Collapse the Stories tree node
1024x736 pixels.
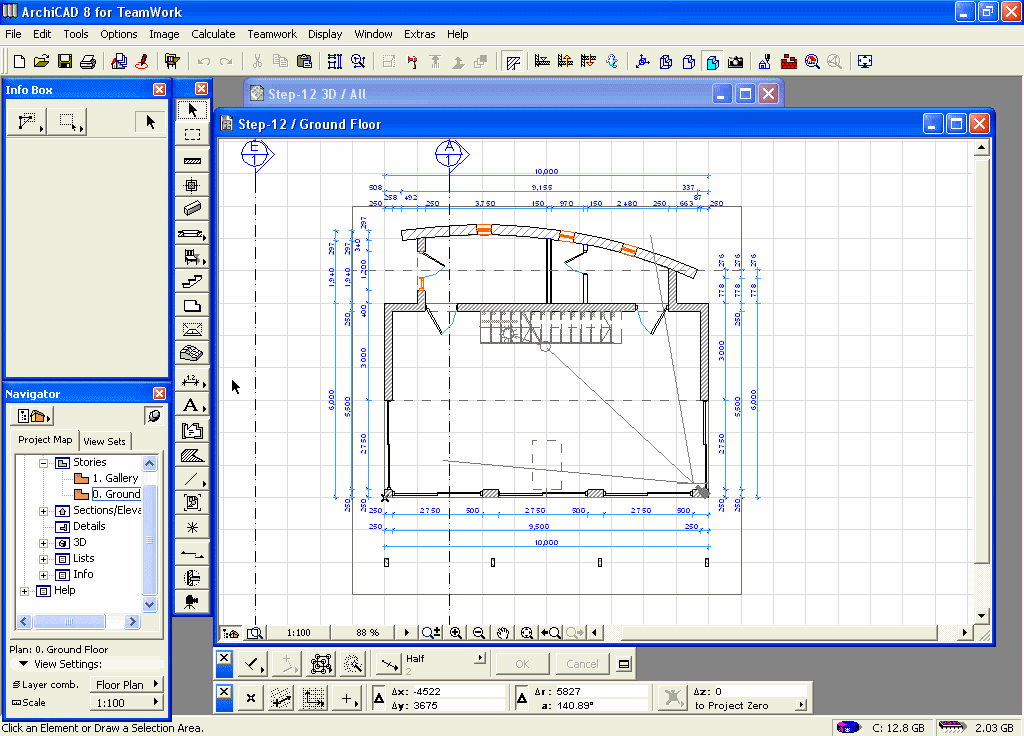(44, 463)
